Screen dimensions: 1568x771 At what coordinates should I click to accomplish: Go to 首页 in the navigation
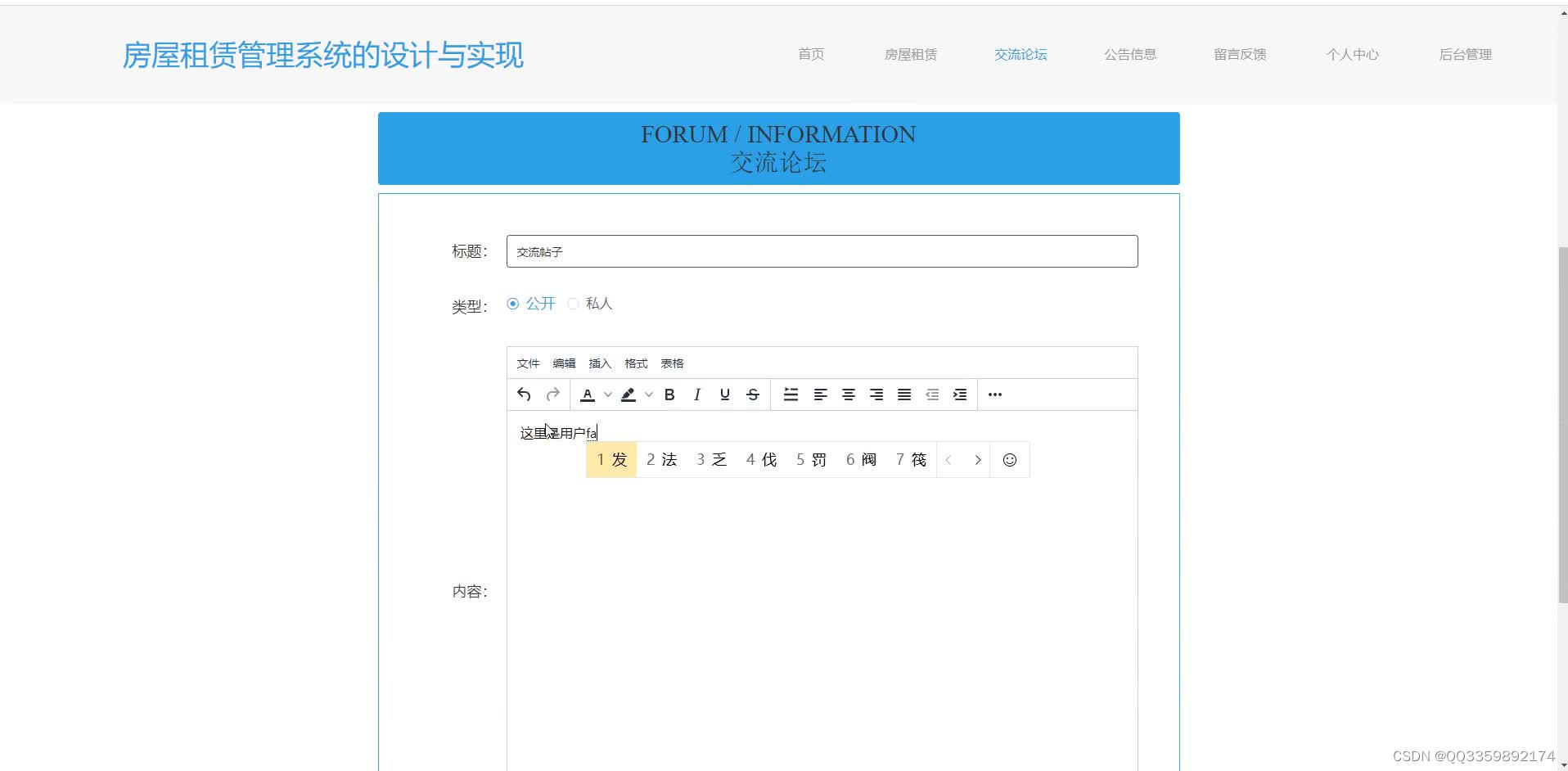tap(811, 54)
